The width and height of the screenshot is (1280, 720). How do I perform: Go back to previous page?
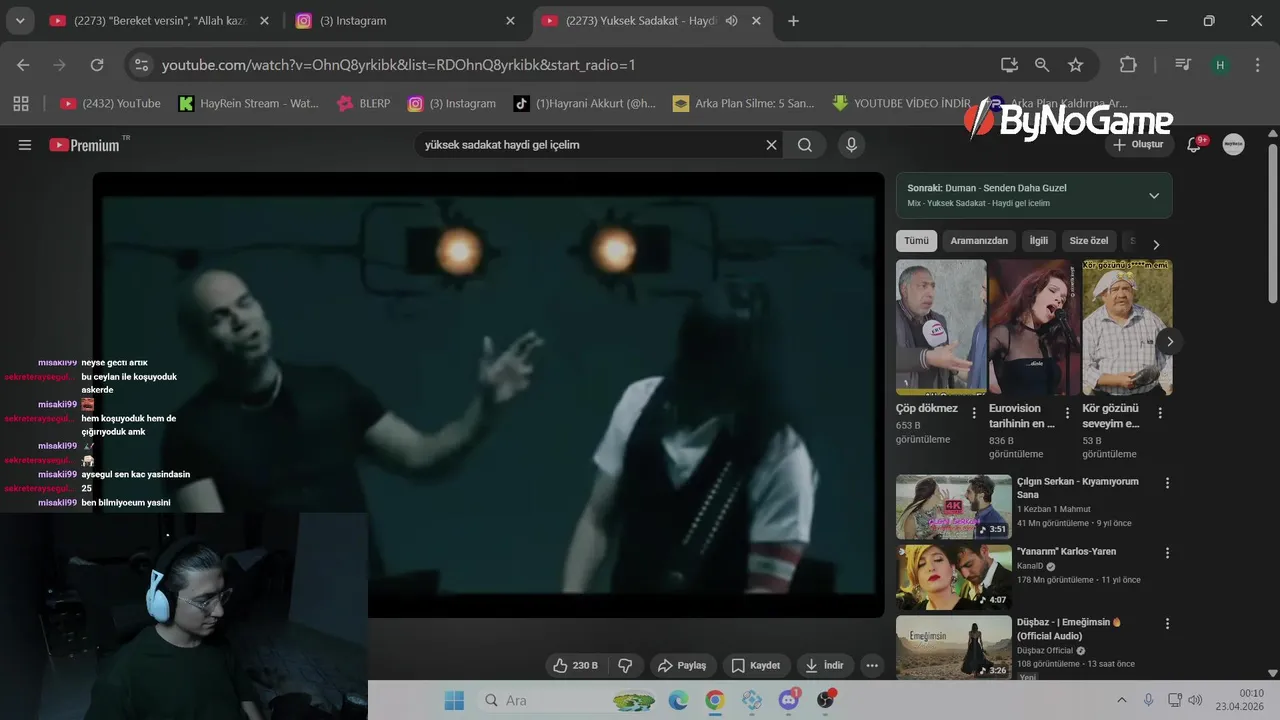pos(23,65)
